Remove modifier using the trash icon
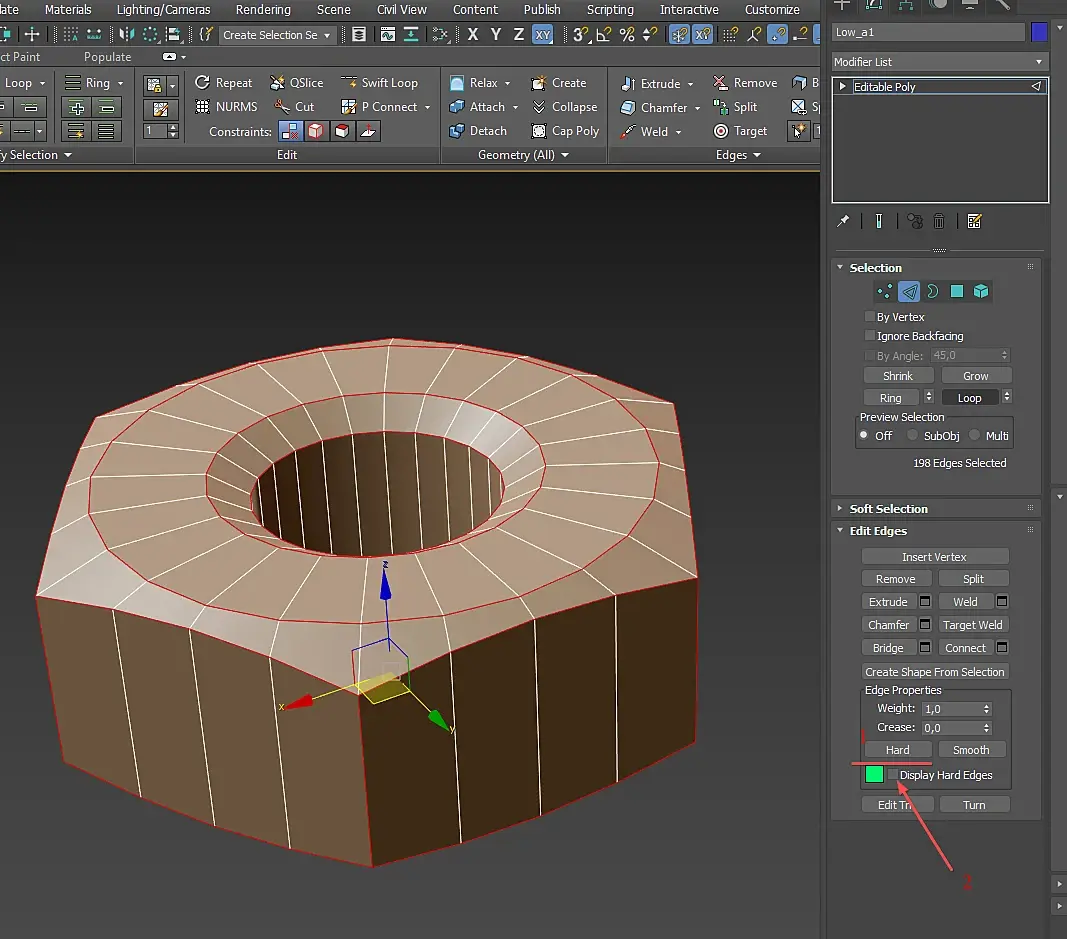The image size is (1067, 939). click(x=939, y=221)
